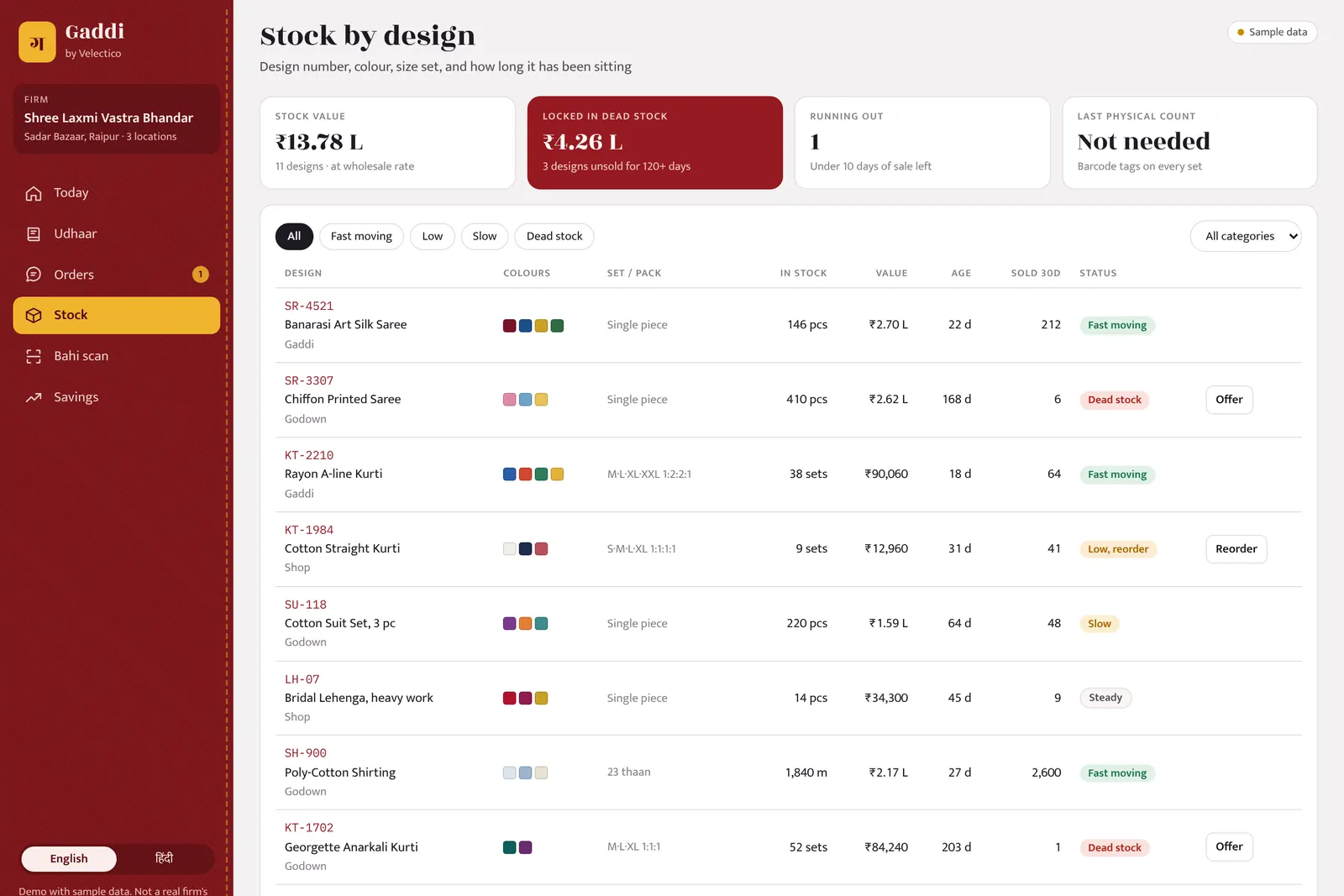Click the Shree Laxmi Vastra Bhandar firm card
The width and height of the screenshot is (1344, 896).
[117, 118]
